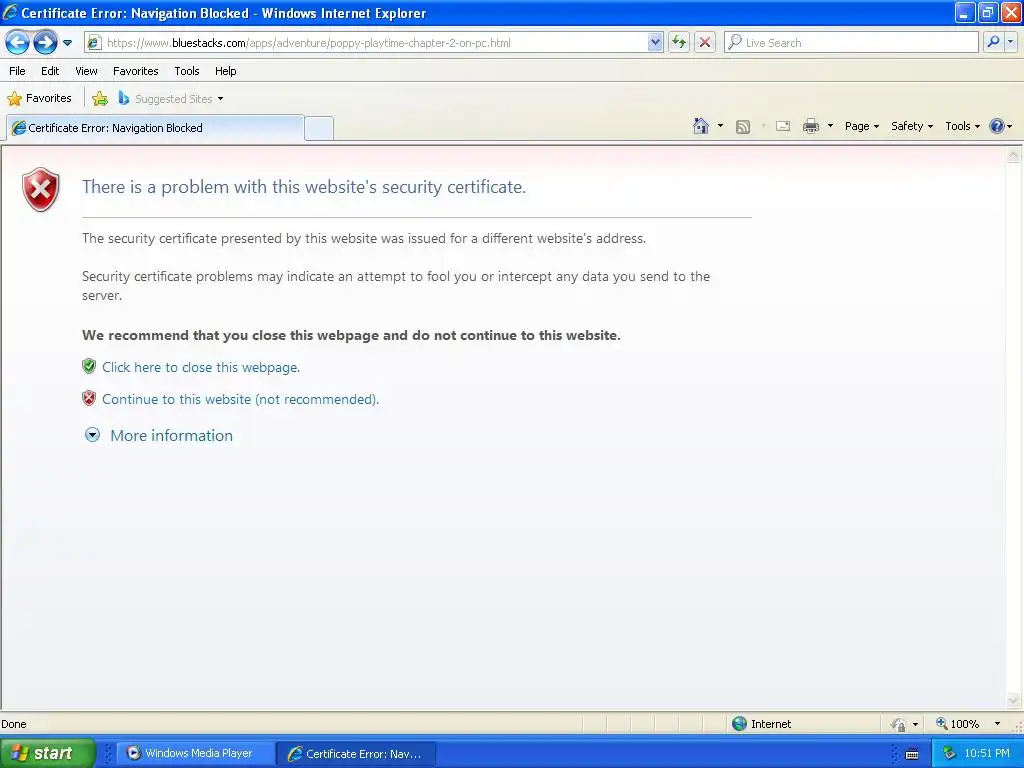1024x768 pixels.
Task: Expand the zoom level dropdown arrow
Action: (997, 724)
